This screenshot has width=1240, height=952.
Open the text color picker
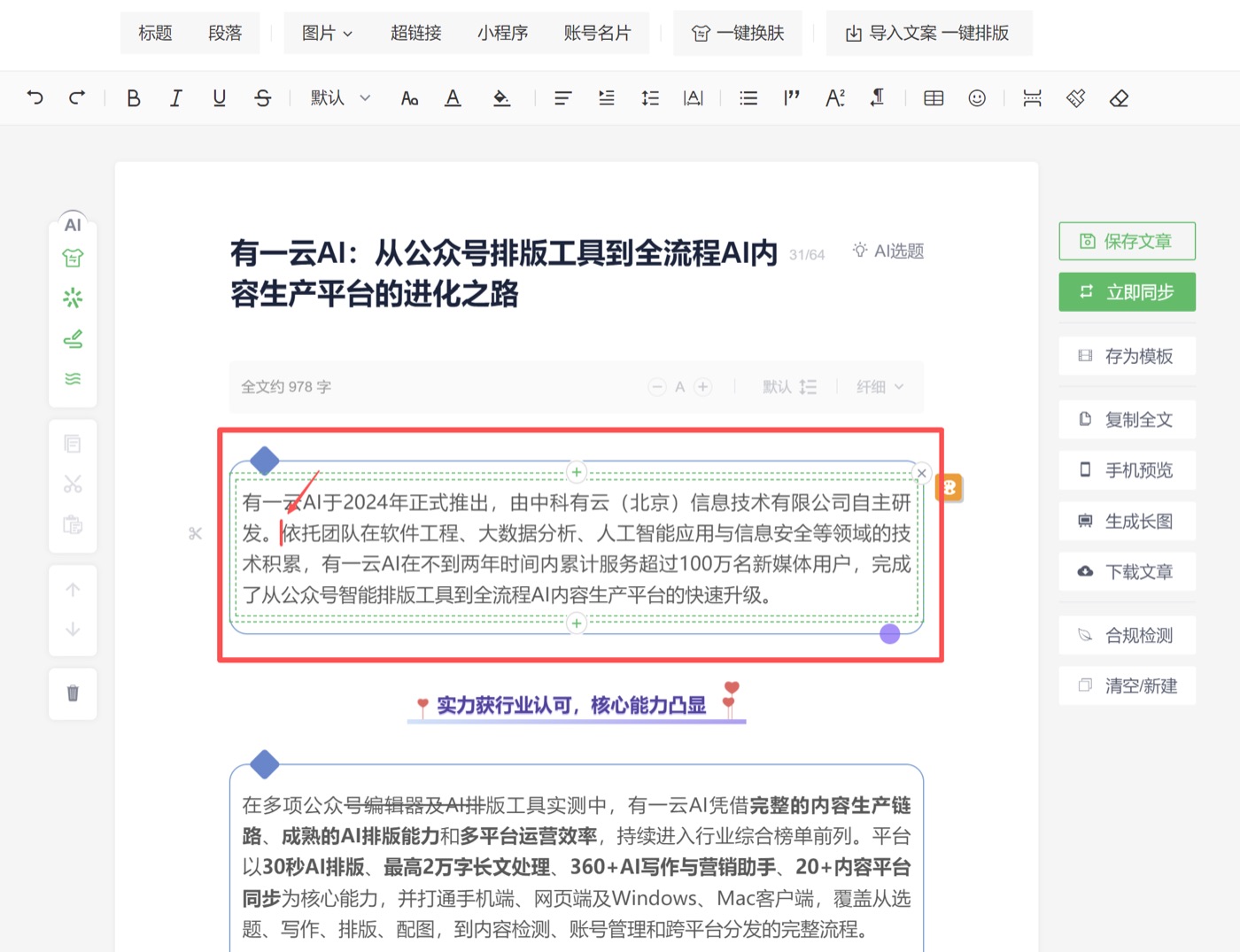point(453,98)
